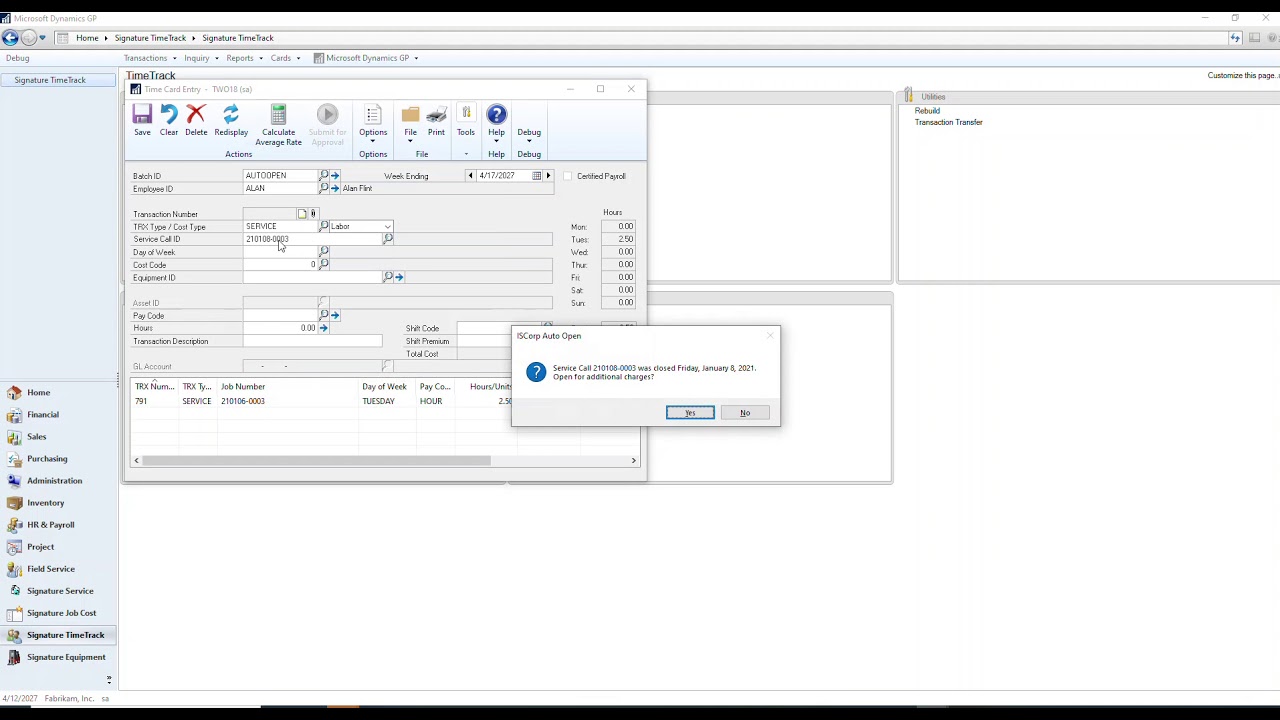Click the Clear icon in the toolbar
Screen dimensions: 1280x720
click(169, 115)
